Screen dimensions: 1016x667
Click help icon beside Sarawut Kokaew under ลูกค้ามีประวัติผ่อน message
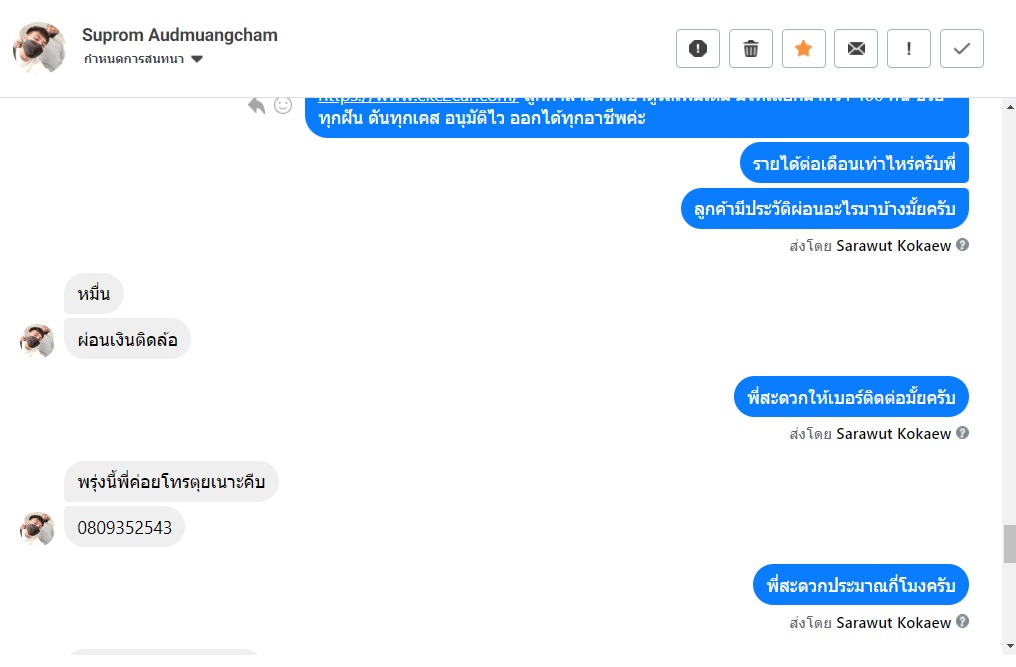(x=963, y=245)
